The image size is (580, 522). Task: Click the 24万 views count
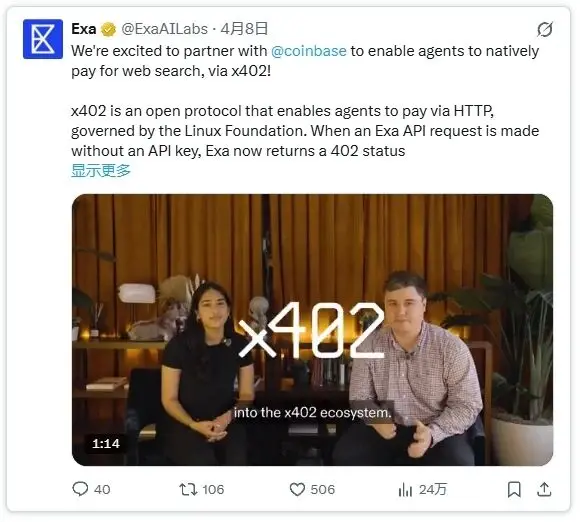(433, 489)
